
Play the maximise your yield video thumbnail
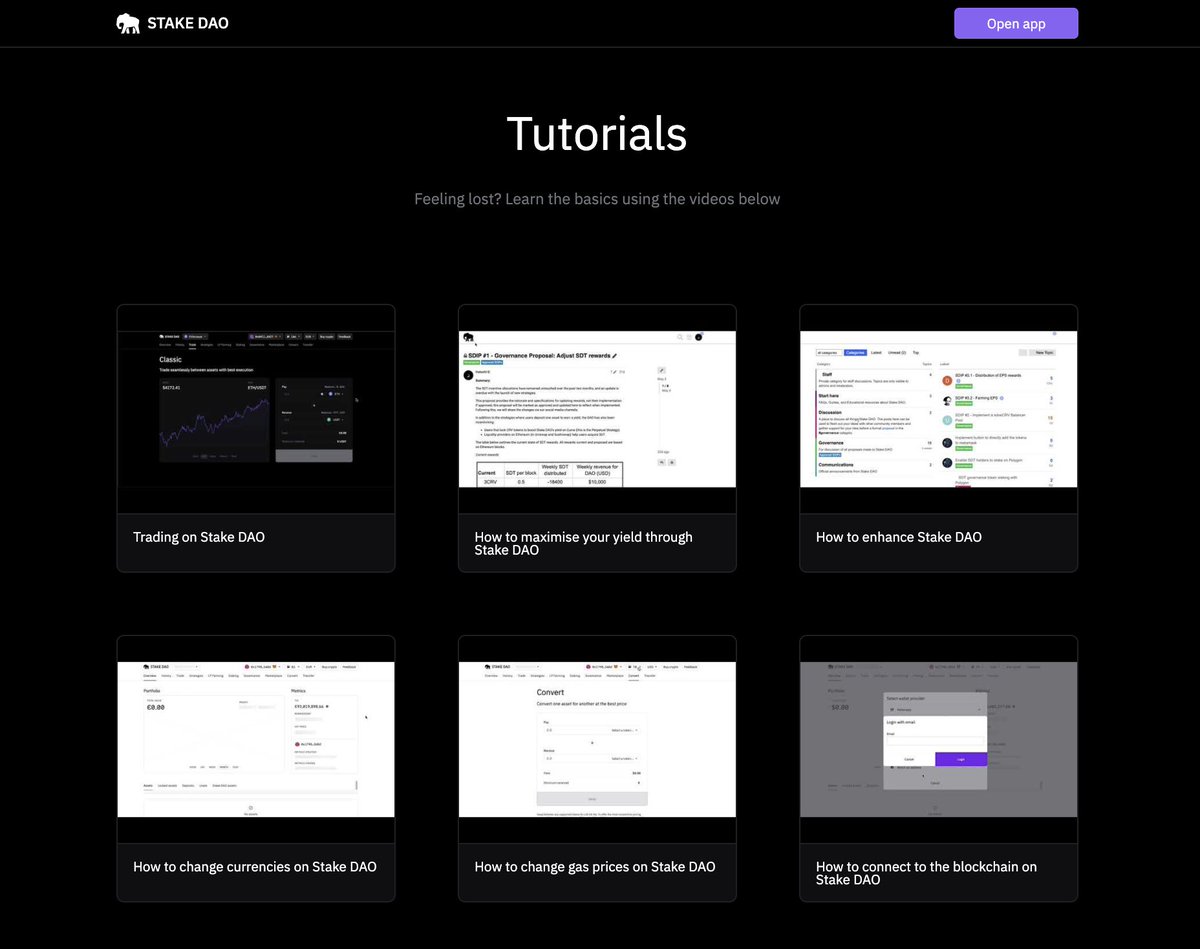tap(597, 409)
